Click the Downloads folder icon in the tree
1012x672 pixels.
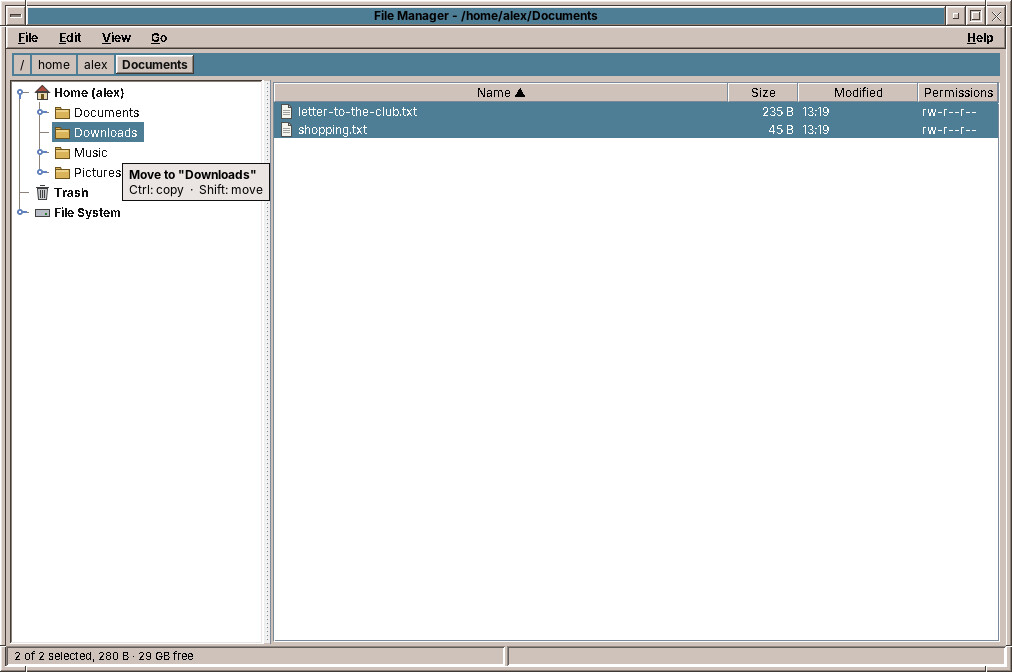click(62, 133)
